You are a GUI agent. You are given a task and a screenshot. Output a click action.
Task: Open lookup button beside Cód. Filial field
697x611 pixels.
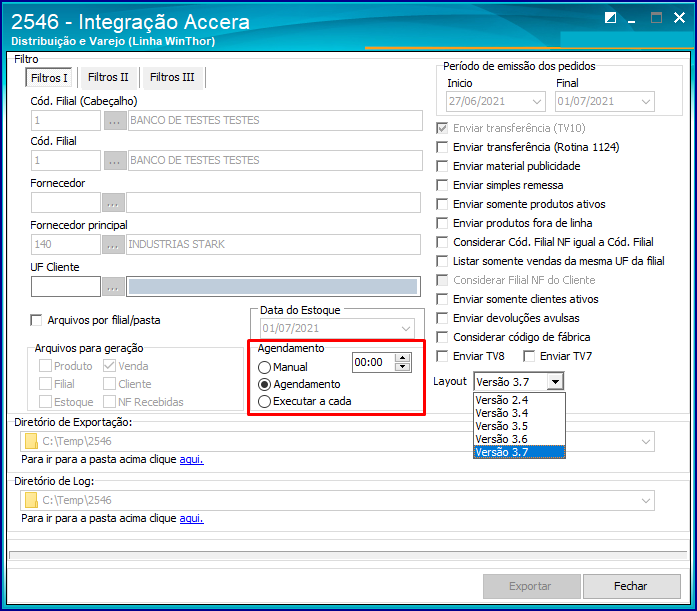coord(115,160)
